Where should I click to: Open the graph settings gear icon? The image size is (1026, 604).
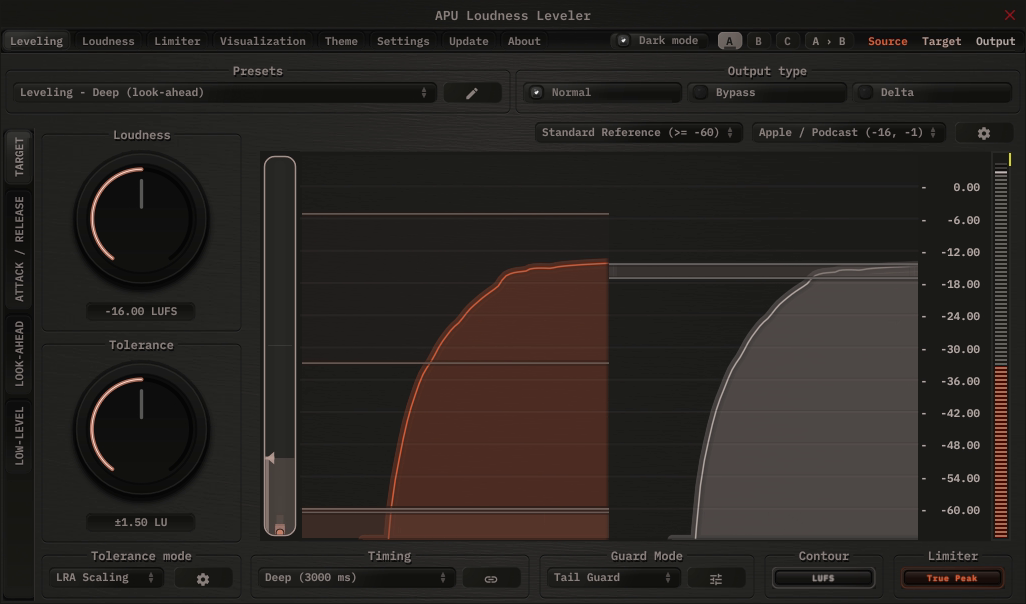coord(983,133)
